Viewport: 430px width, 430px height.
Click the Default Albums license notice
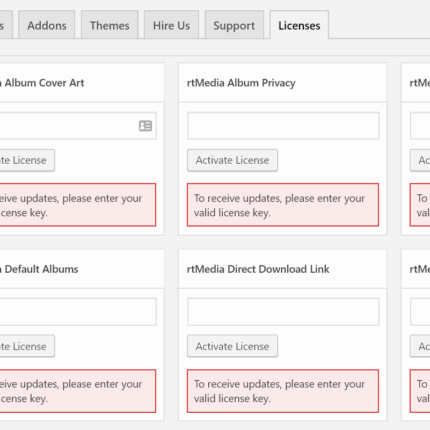78,391
